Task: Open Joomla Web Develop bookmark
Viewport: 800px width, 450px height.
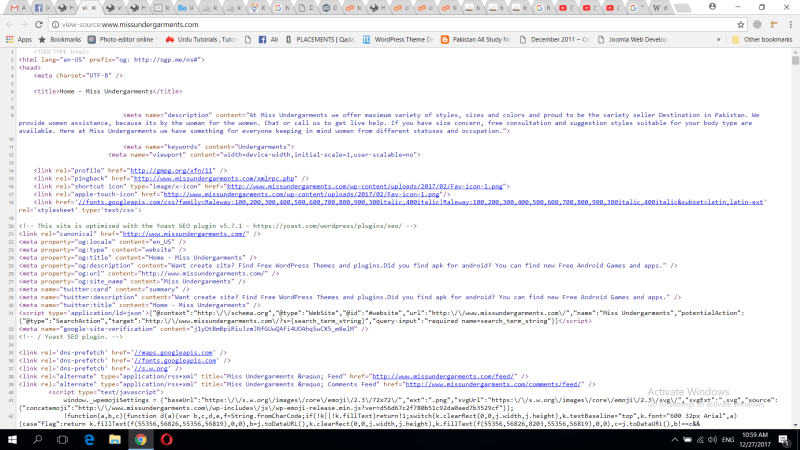Action: tap(633, 39)
